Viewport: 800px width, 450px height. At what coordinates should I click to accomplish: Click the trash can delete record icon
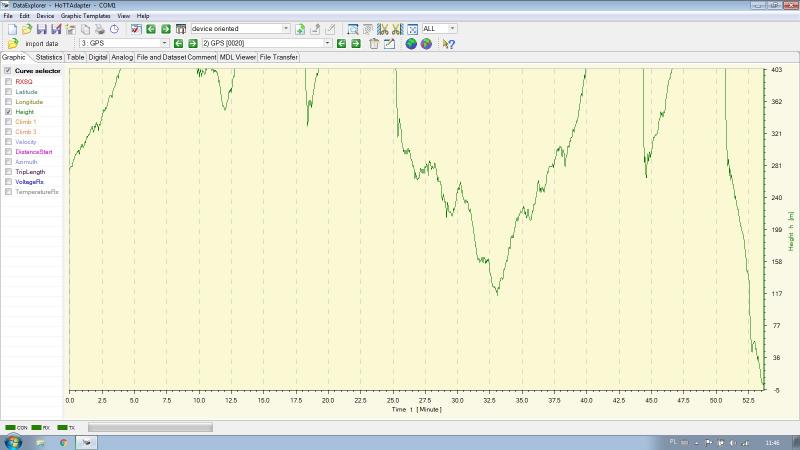point(373,44)
